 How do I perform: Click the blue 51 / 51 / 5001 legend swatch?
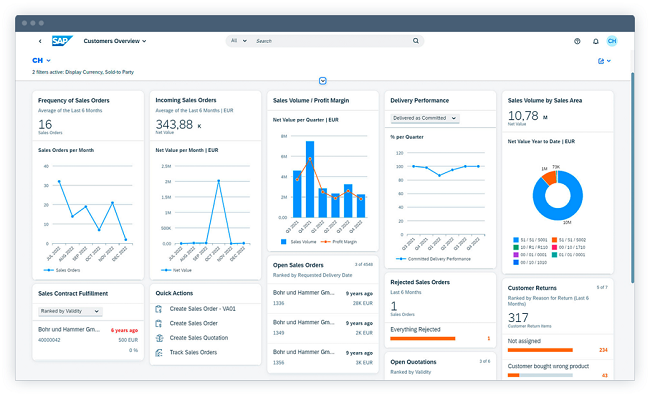click(516, 240)
